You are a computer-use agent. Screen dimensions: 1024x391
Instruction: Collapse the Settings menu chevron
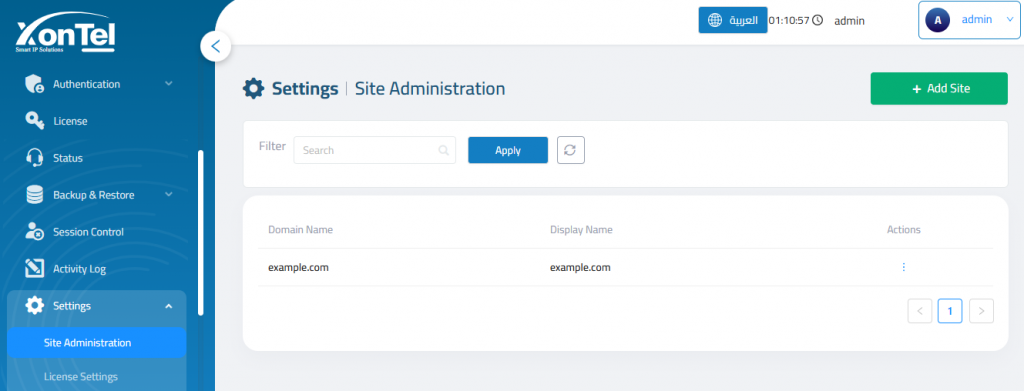click(x=168, y=306)
